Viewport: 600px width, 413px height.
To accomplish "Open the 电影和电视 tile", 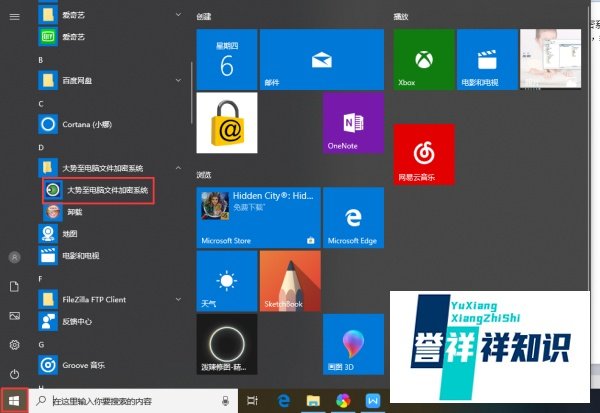I will point(487,59).
